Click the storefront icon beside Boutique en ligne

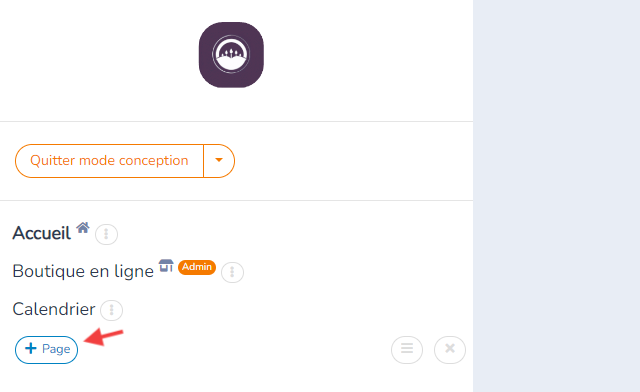166,265
